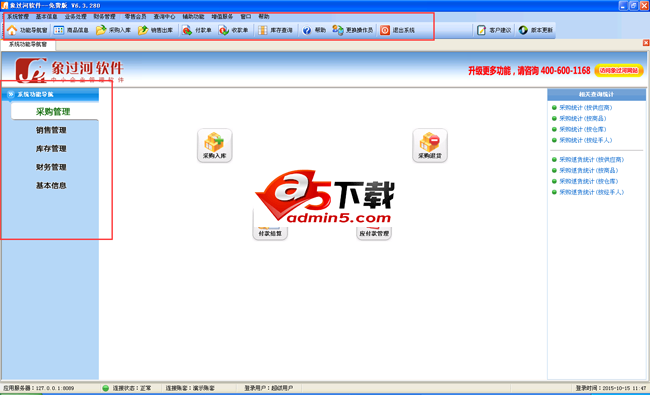Open the 付款结算 workflow icon

270,233
